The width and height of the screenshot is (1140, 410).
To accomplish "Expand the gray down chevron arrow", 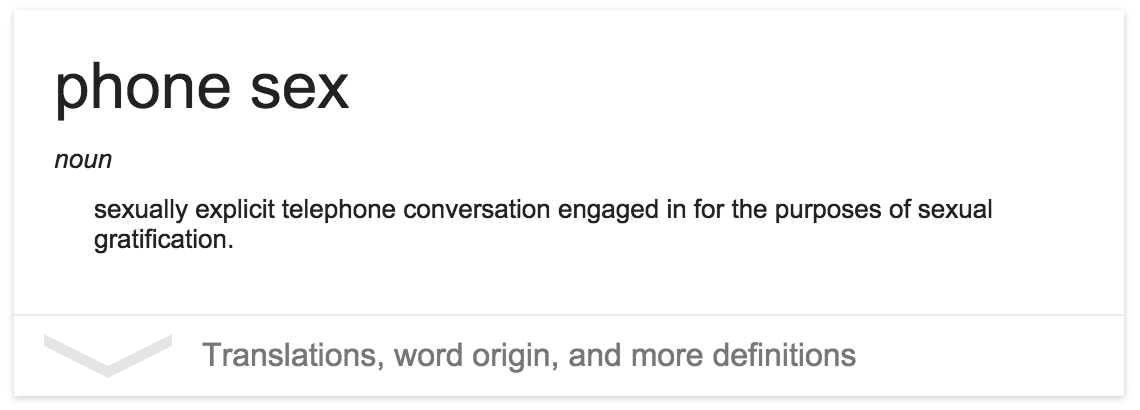I will tap(108, 355).
